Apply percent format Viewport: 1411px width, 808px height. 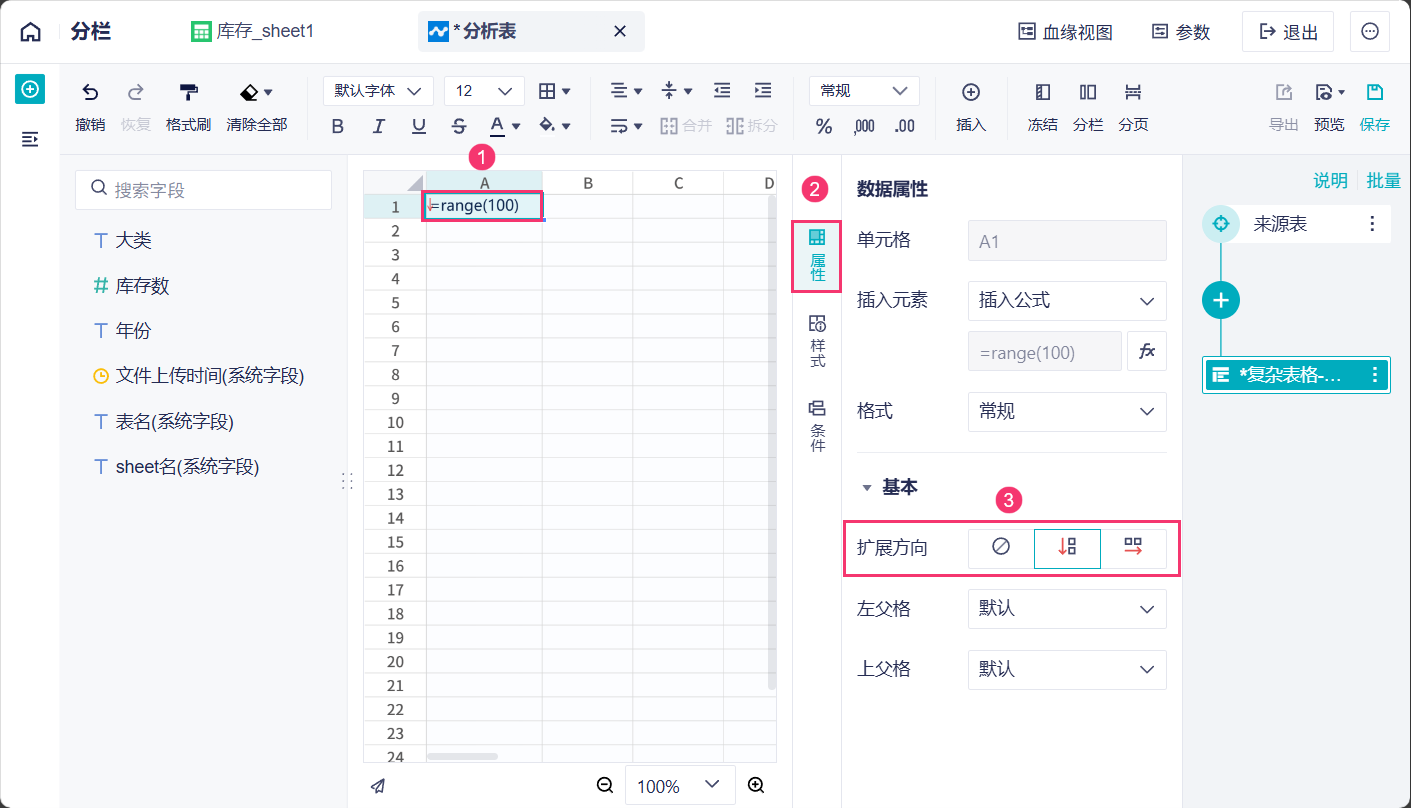pyautogui.click(x=824, y=126)
